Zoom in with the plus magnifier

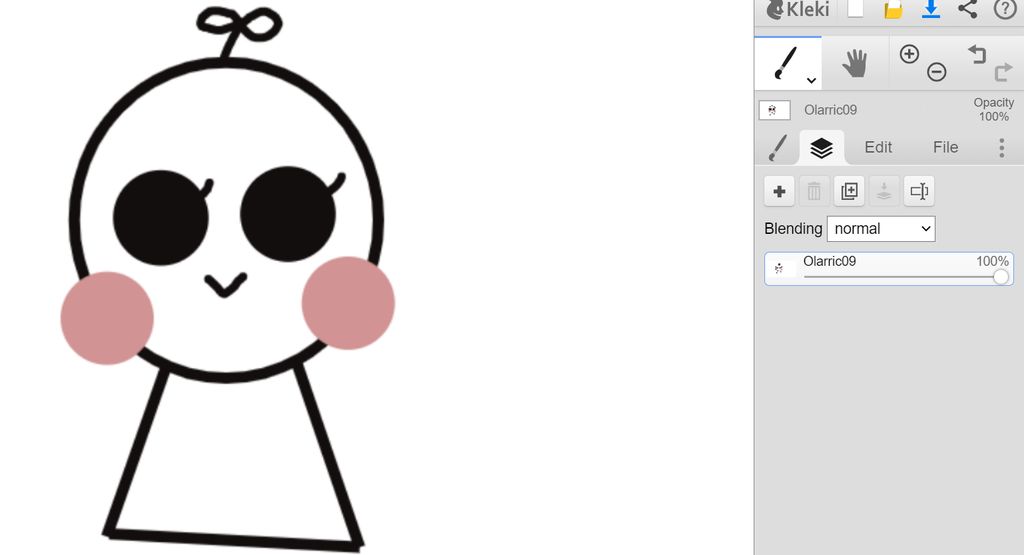coord(909,54)
